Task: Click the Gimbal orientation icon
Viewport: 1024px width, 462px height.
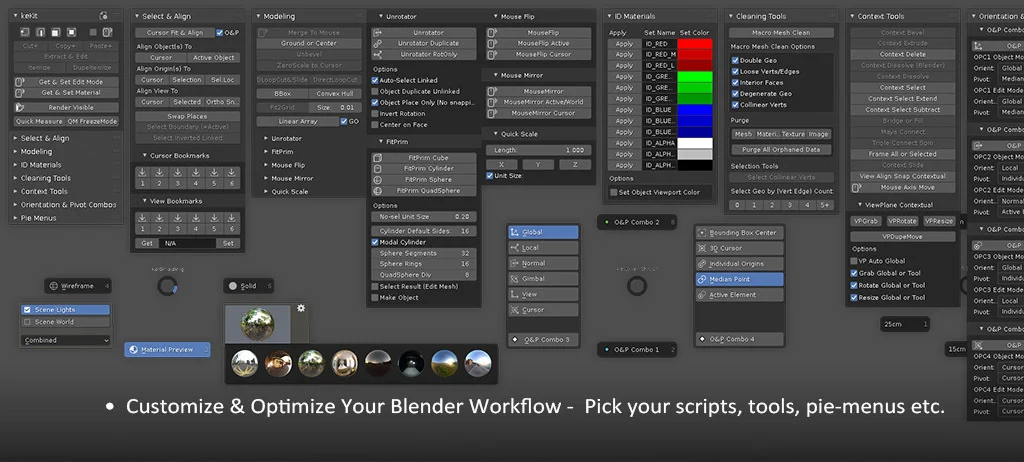Action: tap(515, 279)
